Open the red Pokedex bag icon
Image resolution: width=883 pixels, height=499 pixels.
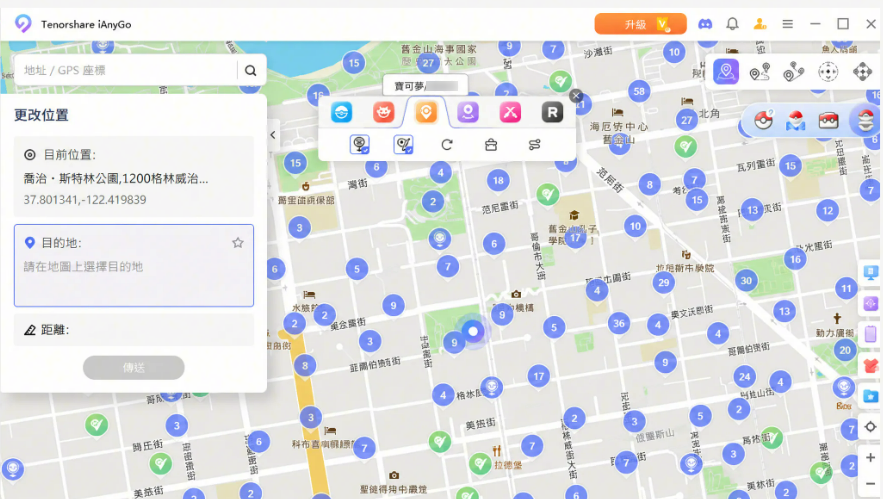click(x=828, y=120)
